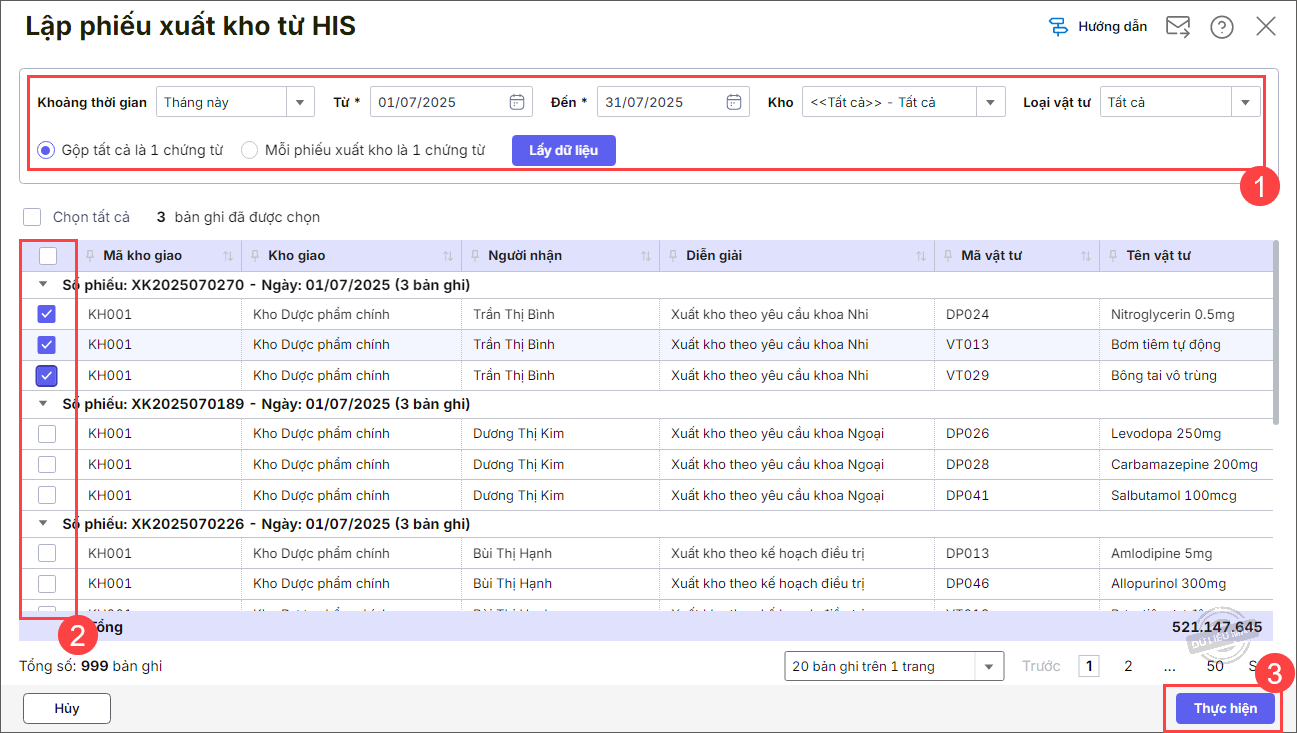Viewport: 1297px width, 733px height.
Task: Uncheck the Nitroglycerin 0.5mg row checkbox
Action: tap(47, 314)
